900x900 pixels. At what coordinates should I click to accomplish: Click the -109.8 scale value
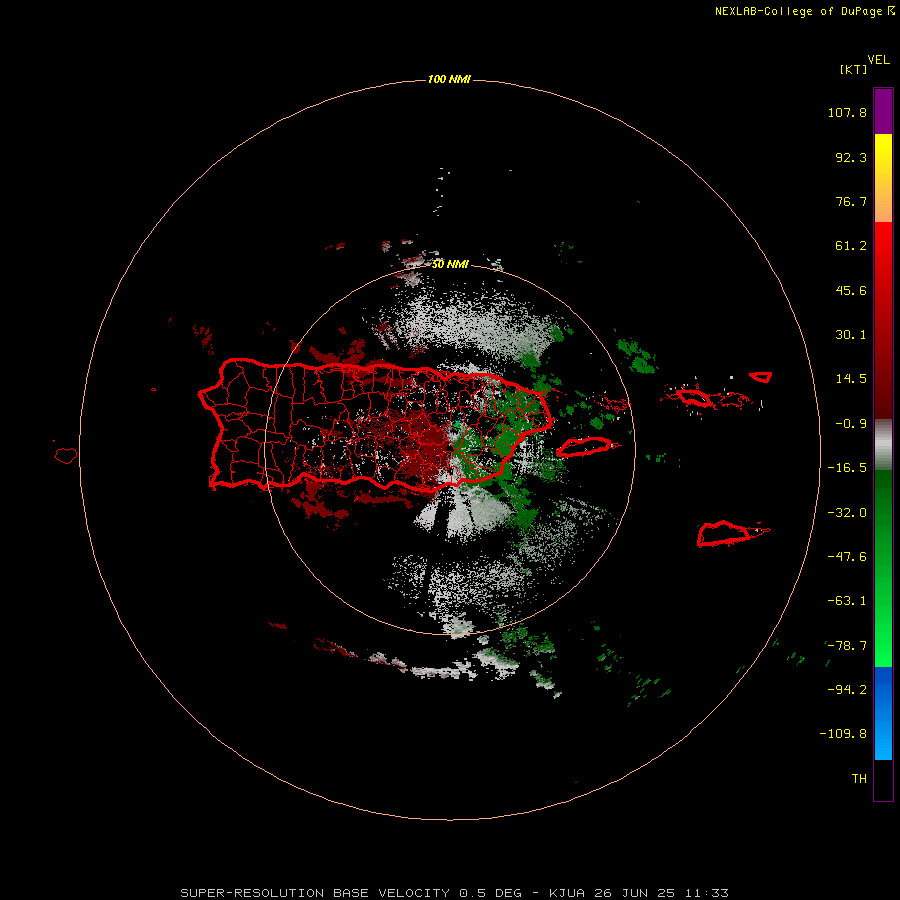click(843, 734)
